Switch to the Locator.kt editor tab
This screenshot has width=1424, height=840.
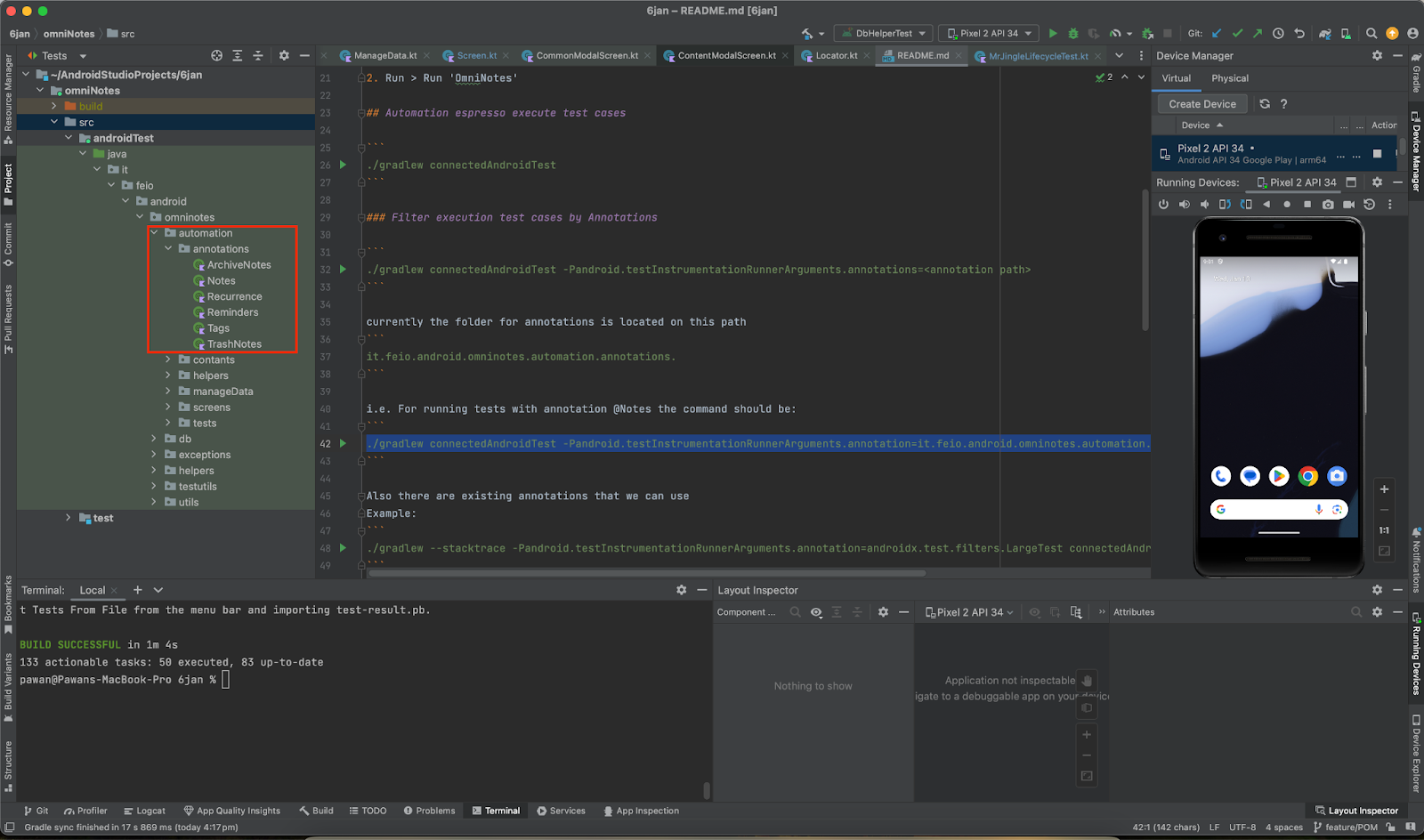pyautogui.click(x=836, y=55)
